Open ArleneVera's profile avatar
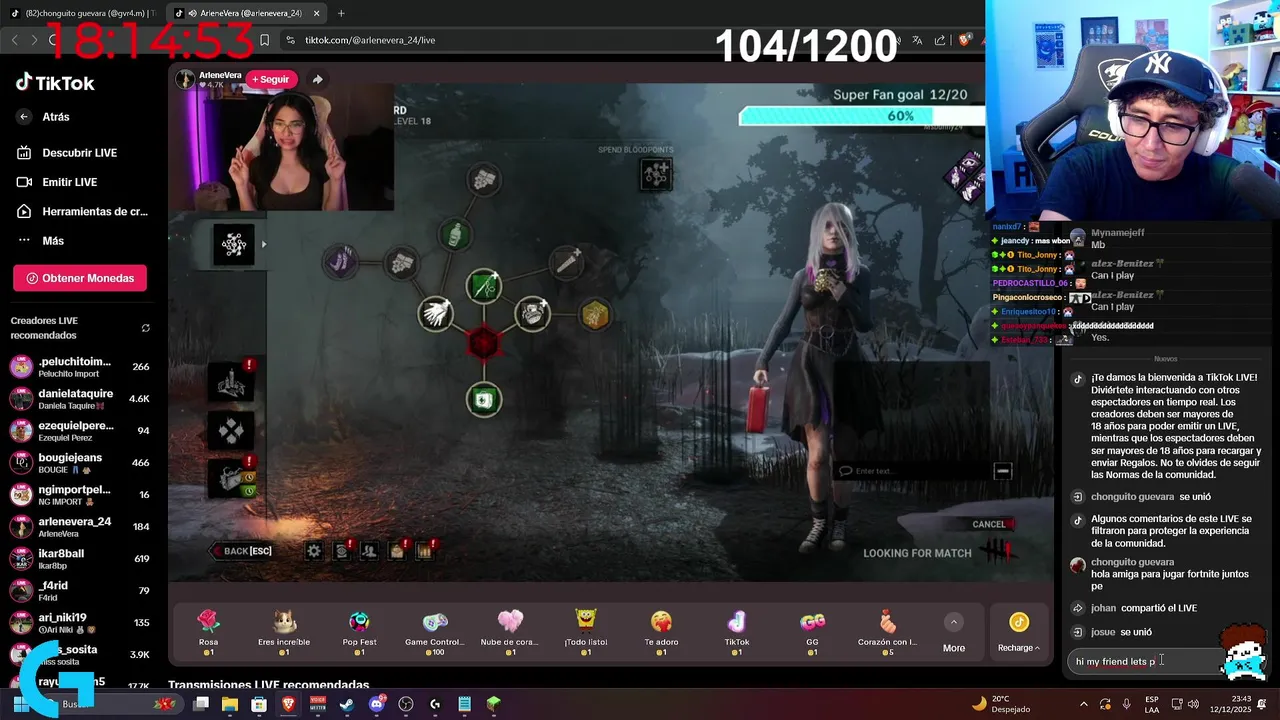This screenshot has width=1280, height=720. [185, 79]
